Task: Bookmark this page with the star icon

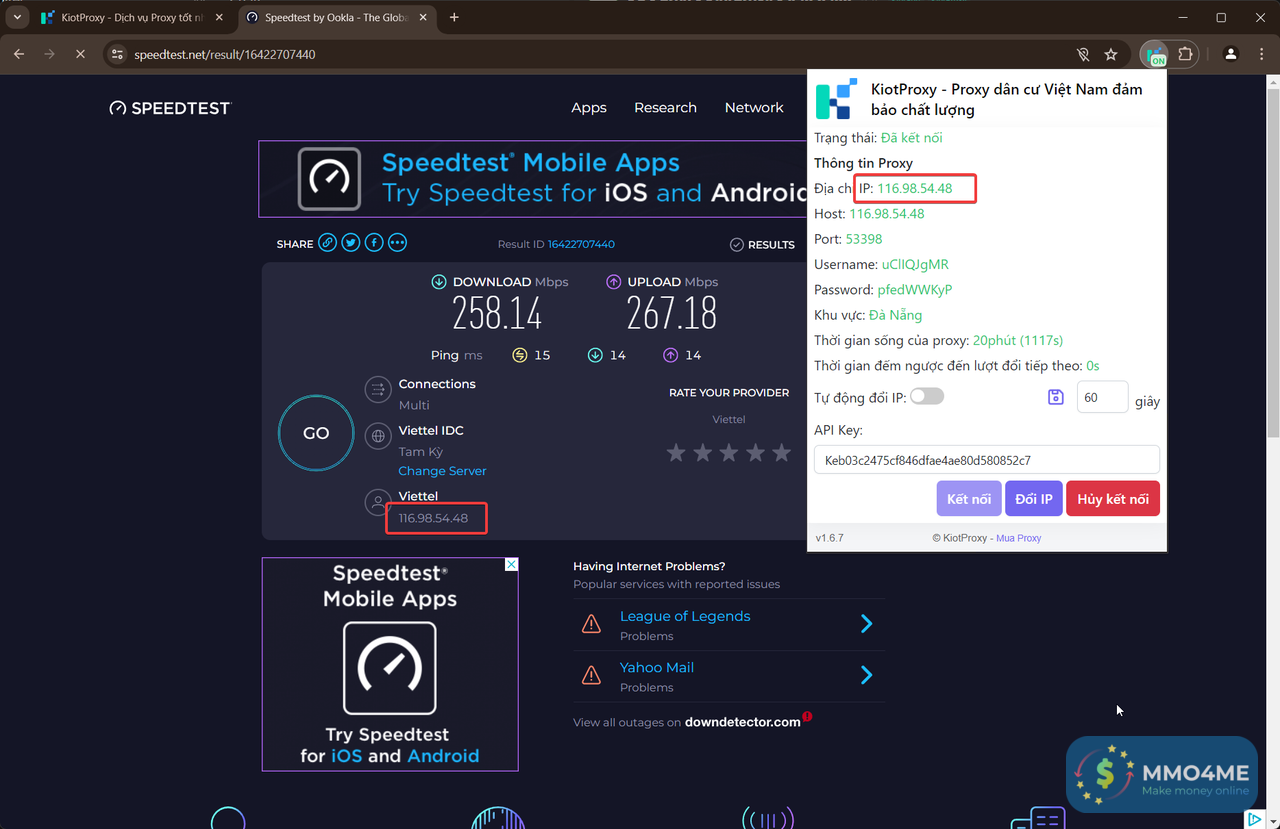Action: (1111, 54)
